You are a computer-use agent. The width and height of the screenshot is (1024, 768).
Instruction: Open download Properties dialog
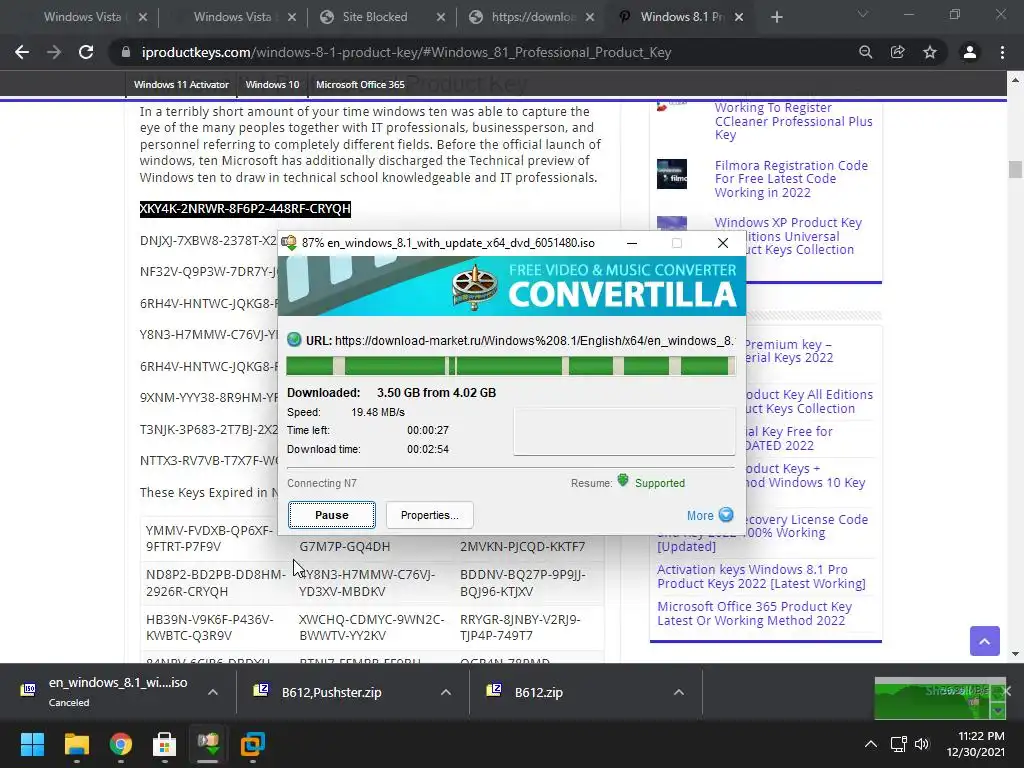click(x=430, y=515)
